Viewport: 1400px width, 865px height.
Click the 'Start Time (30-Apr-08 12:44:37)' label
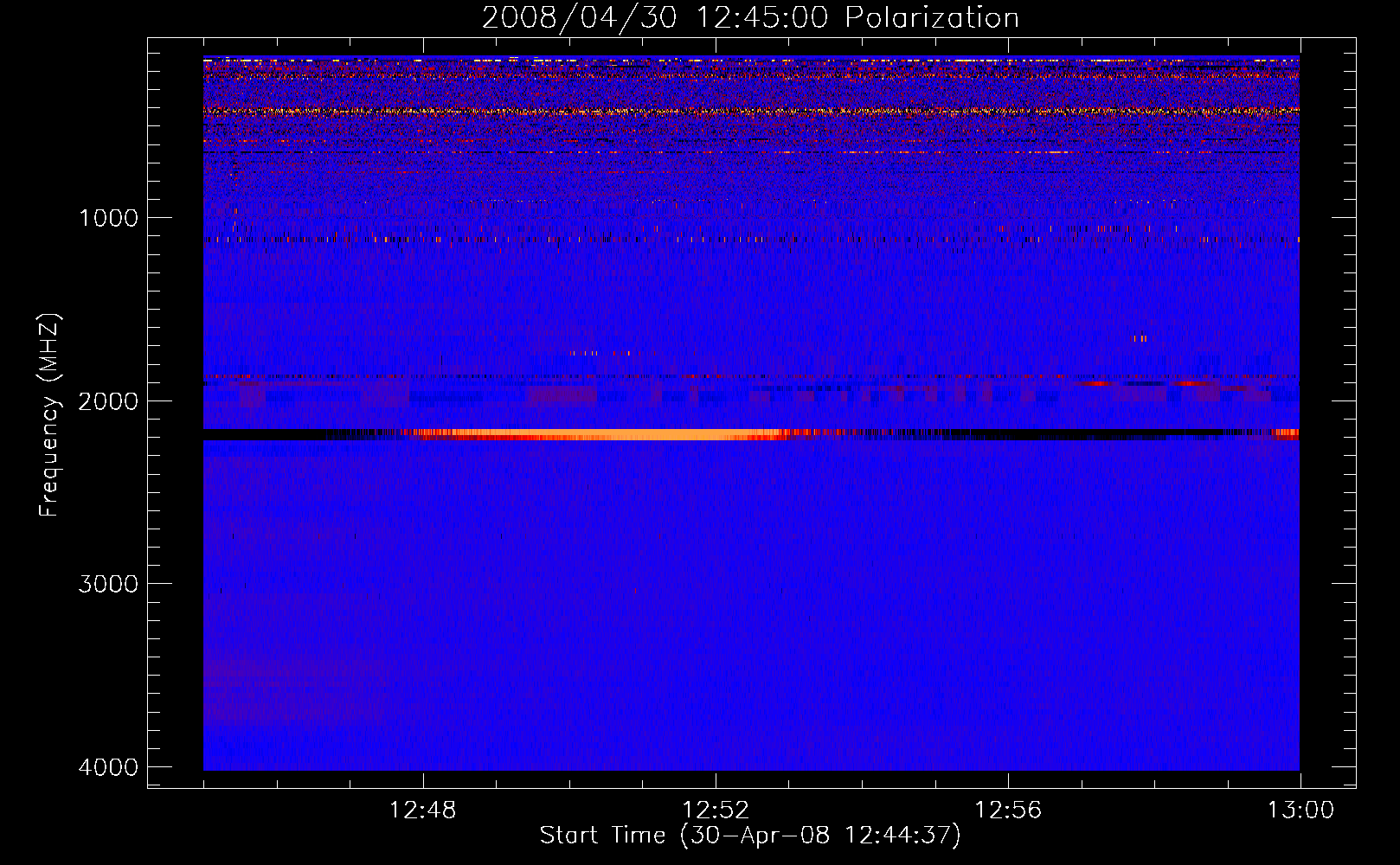(x=750, y=836)
